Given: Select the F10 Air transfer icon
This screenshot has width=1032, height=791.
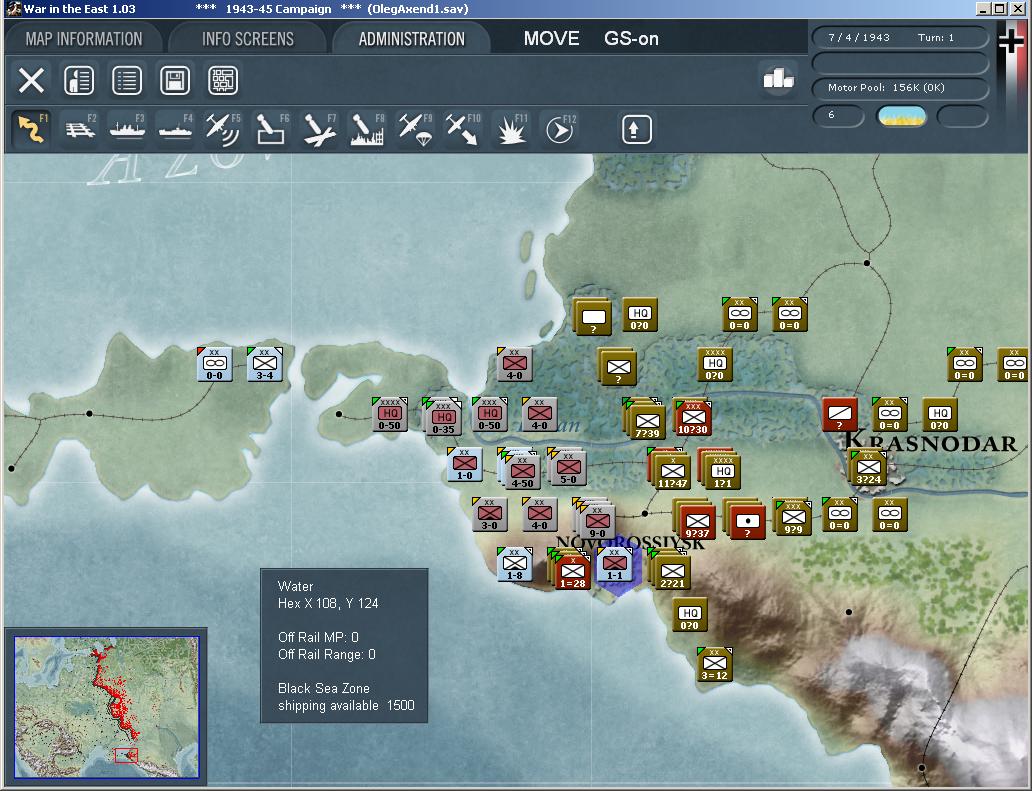Looking at the screenshot, I should pyautogui.click(x=463, y=128).
